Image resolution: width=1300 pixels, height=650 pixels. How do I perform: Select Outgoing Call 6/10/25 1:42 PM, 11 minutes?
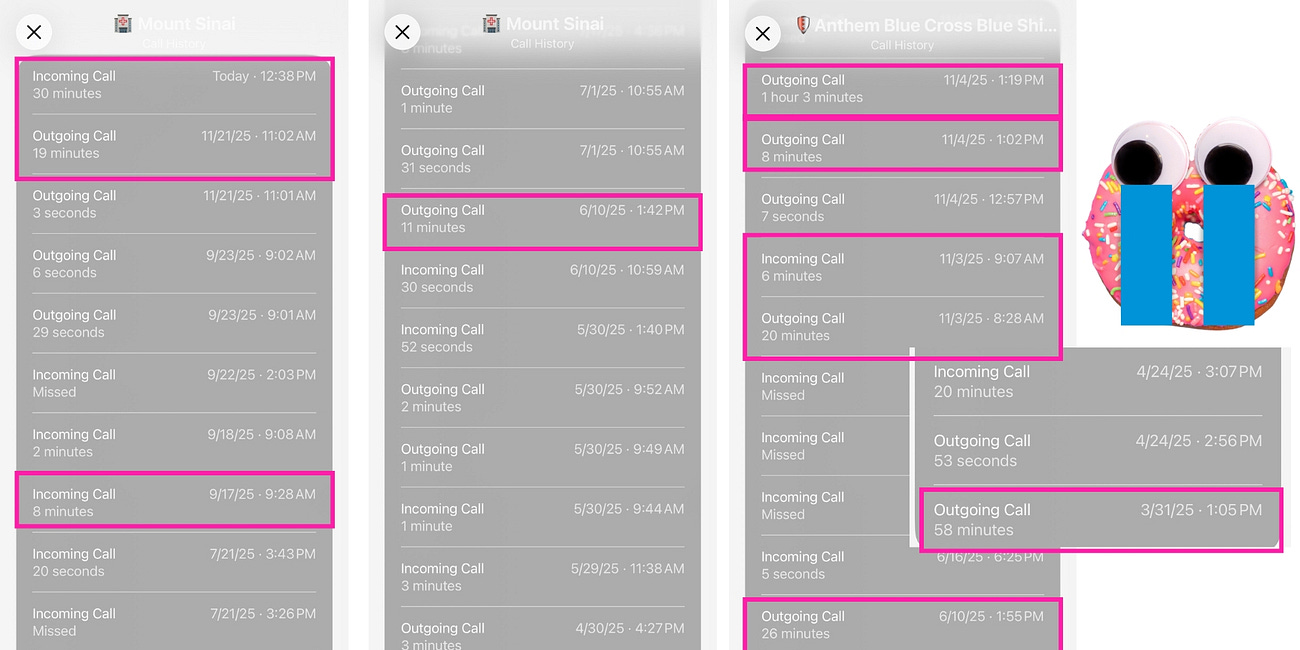[543, 219]
